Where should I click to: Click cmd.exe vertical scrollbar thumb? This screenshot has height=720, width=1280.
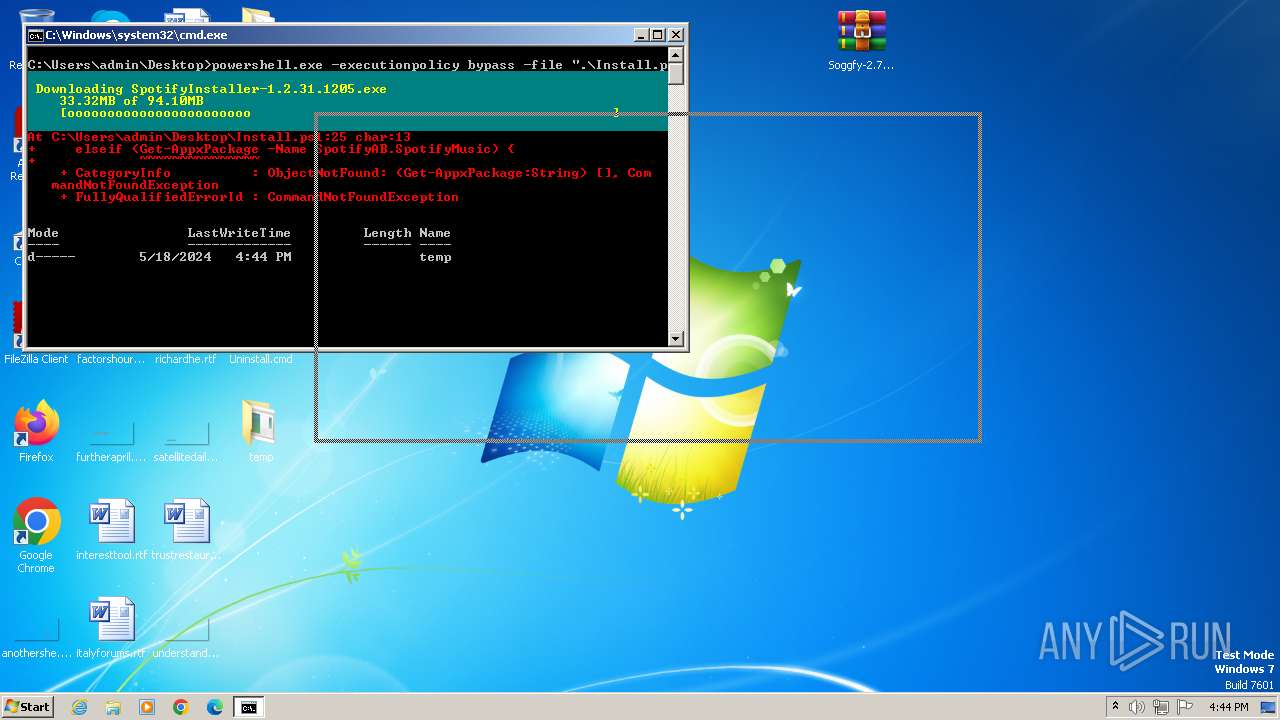tap(676, 74)
